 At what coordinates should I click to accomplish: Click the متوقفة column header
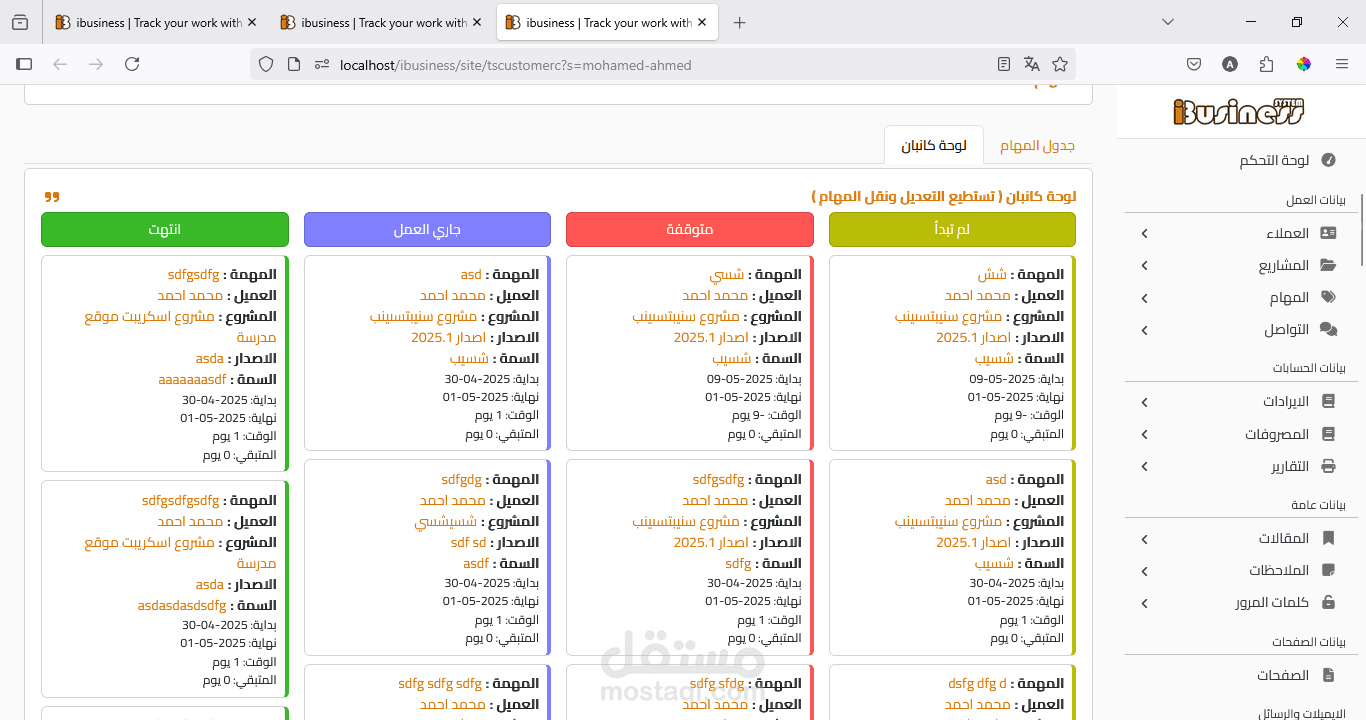point(690,229)
